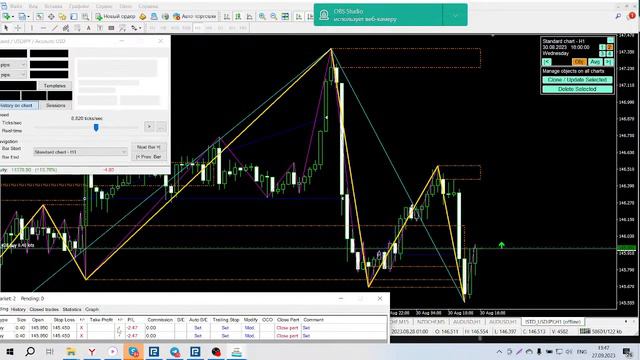Open the MetaEditor icon after New Order
This screenshot has width=640, height=360.
[143, 16]
